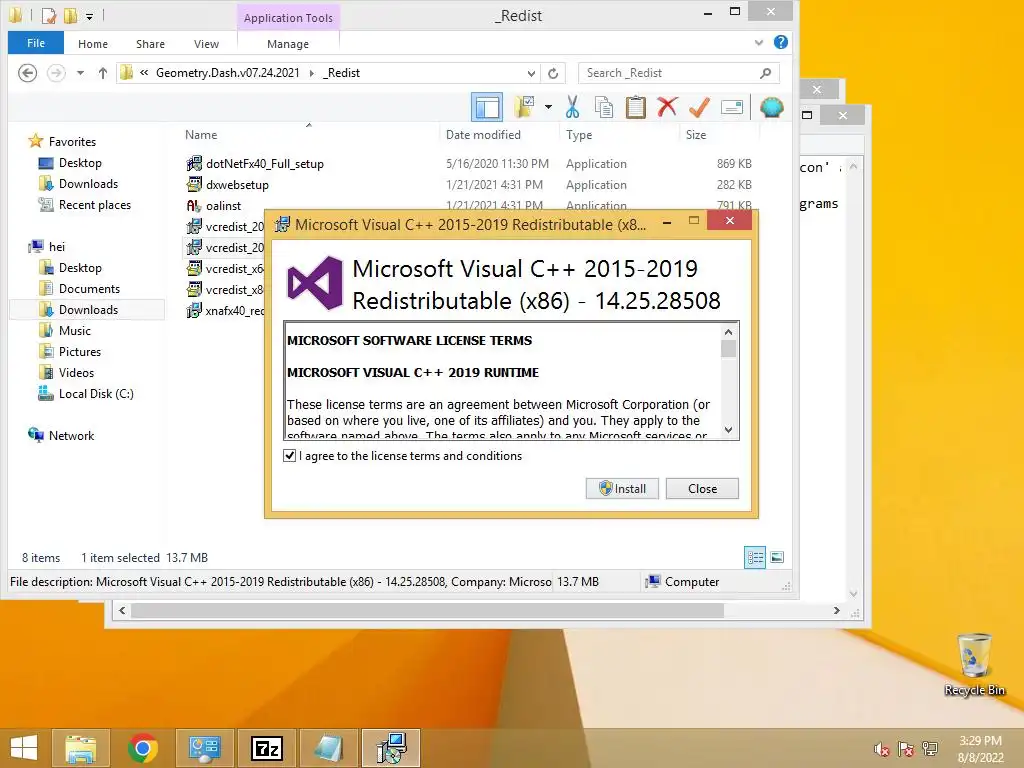Click the horizontal scrollbar of back window

(428, 611)
